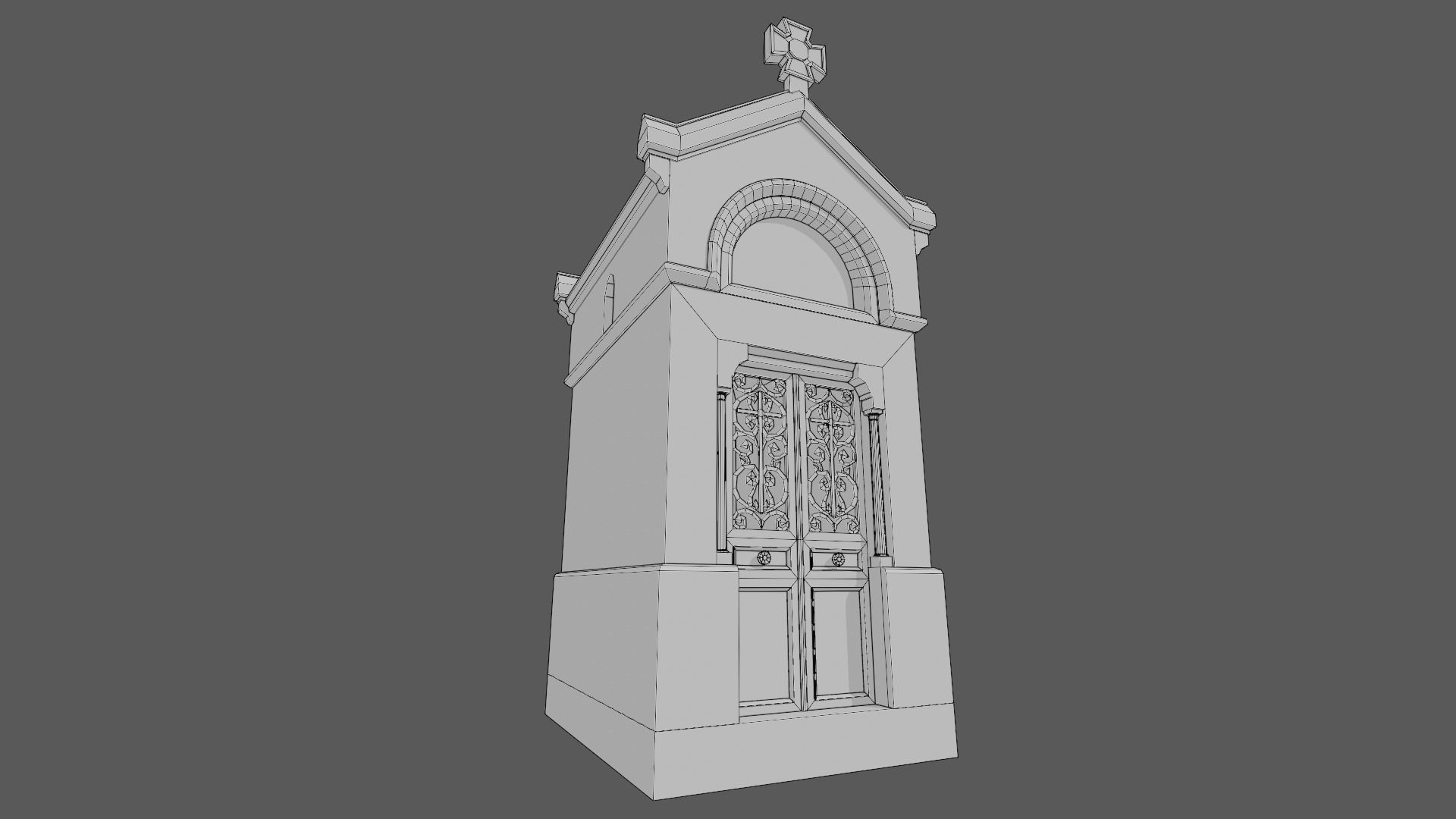Click the small arched window on side wall
This screenshot has height=819, width=1456.
click(609, 301)
